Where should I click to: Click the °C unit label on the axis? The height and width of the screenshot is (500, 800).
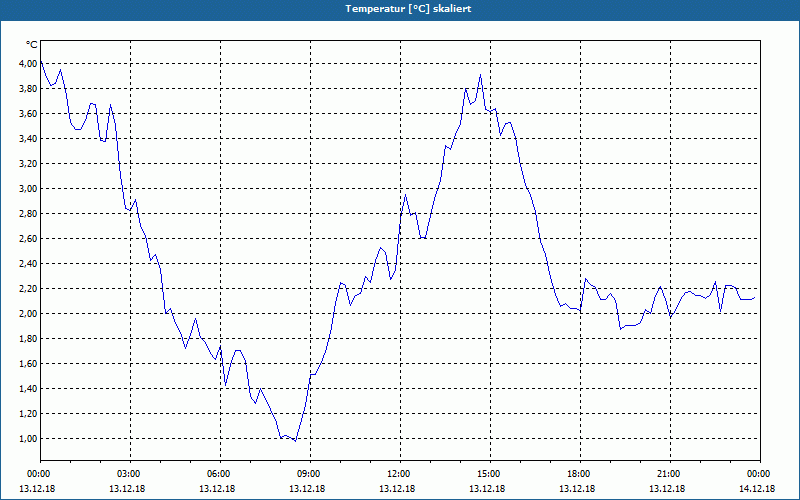pyautogui.click(x=32, y=45)
